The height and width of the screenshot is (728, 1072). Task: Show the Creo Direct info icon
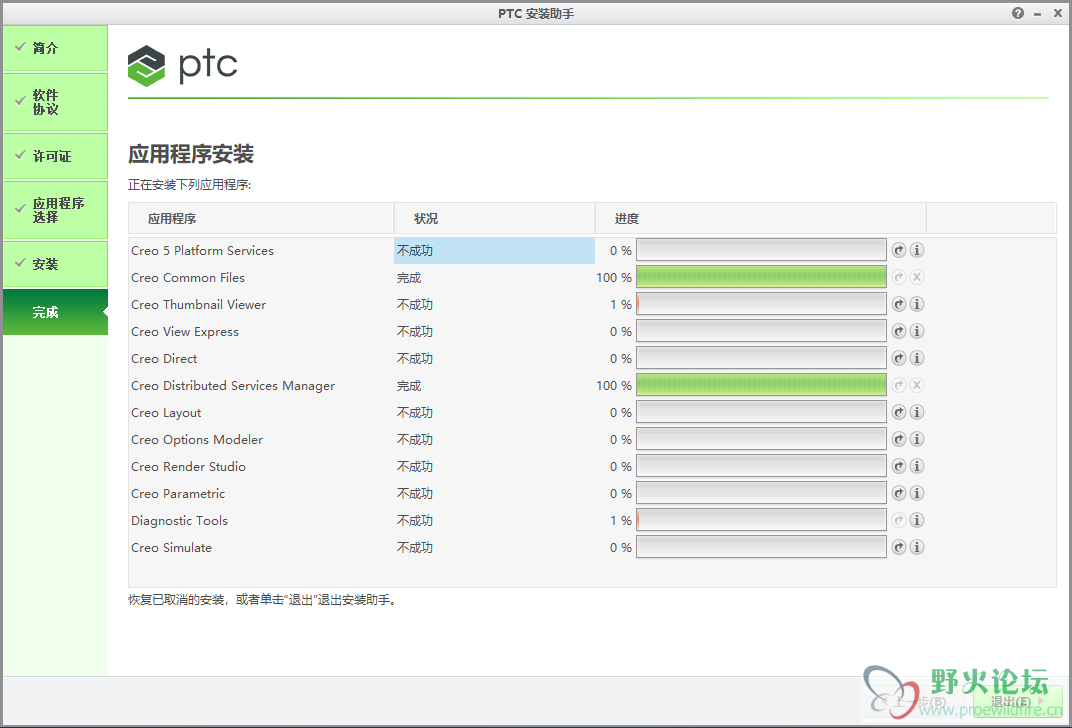click(x=917, y=358)
